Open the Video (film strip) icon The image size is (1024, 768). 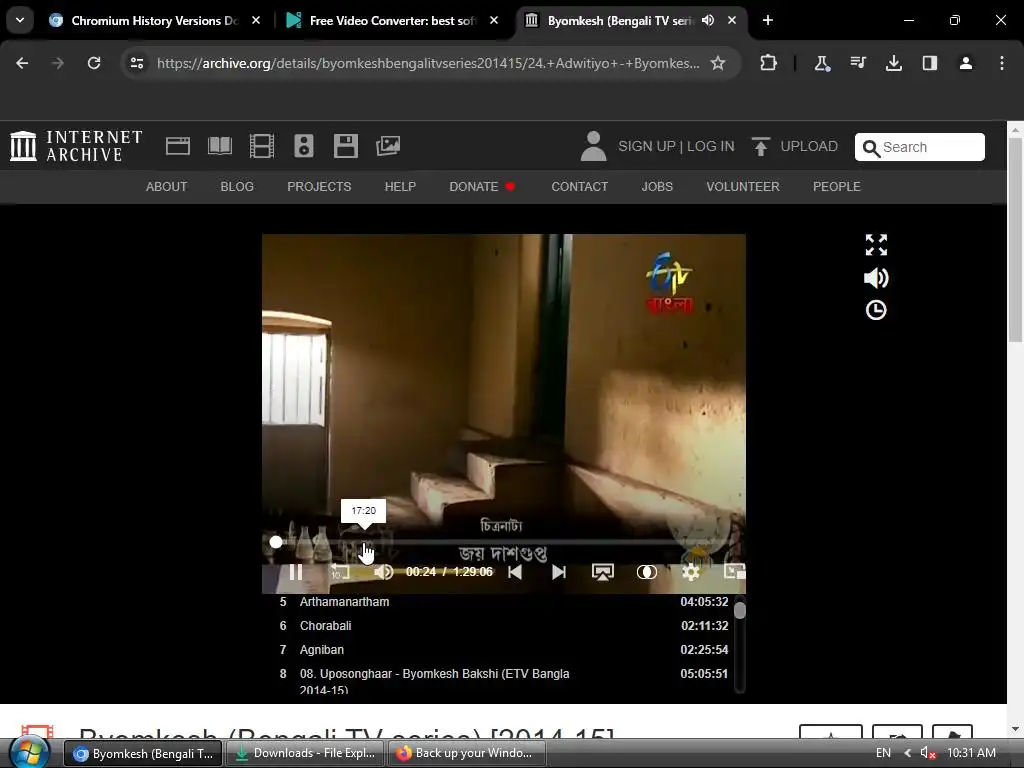[262, 146]
